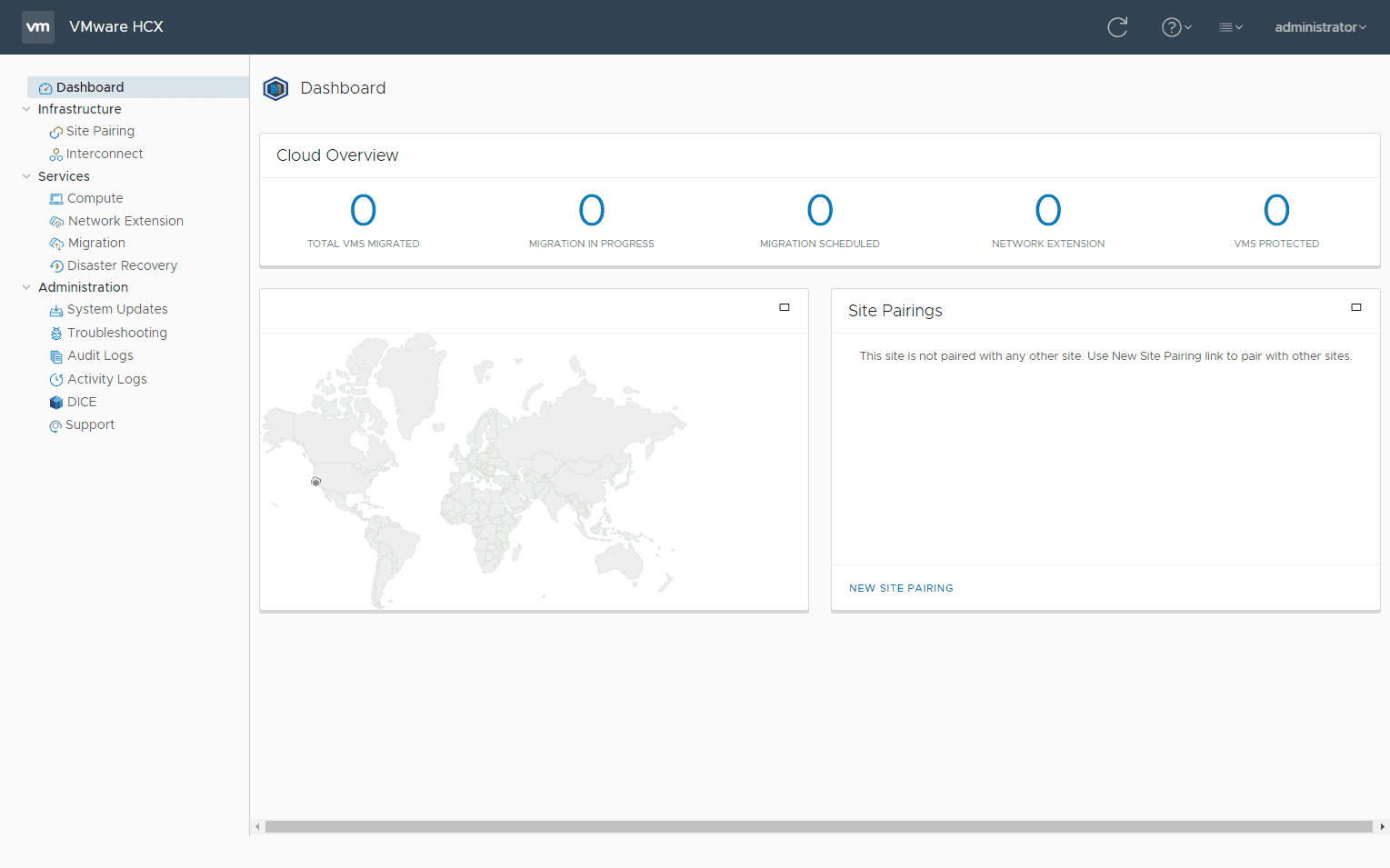
Task: Collapse the Infrastructure tree section
Action: coord(26,109)
